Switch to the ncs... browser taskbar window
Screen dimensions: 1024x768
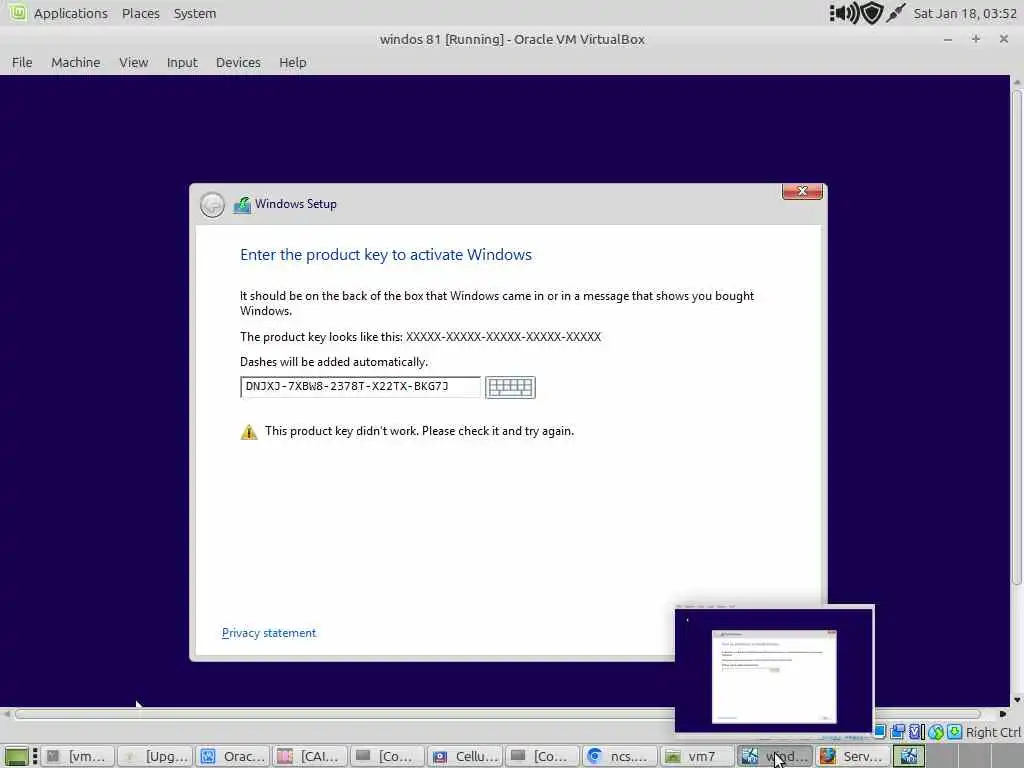[x=620, y=756]
